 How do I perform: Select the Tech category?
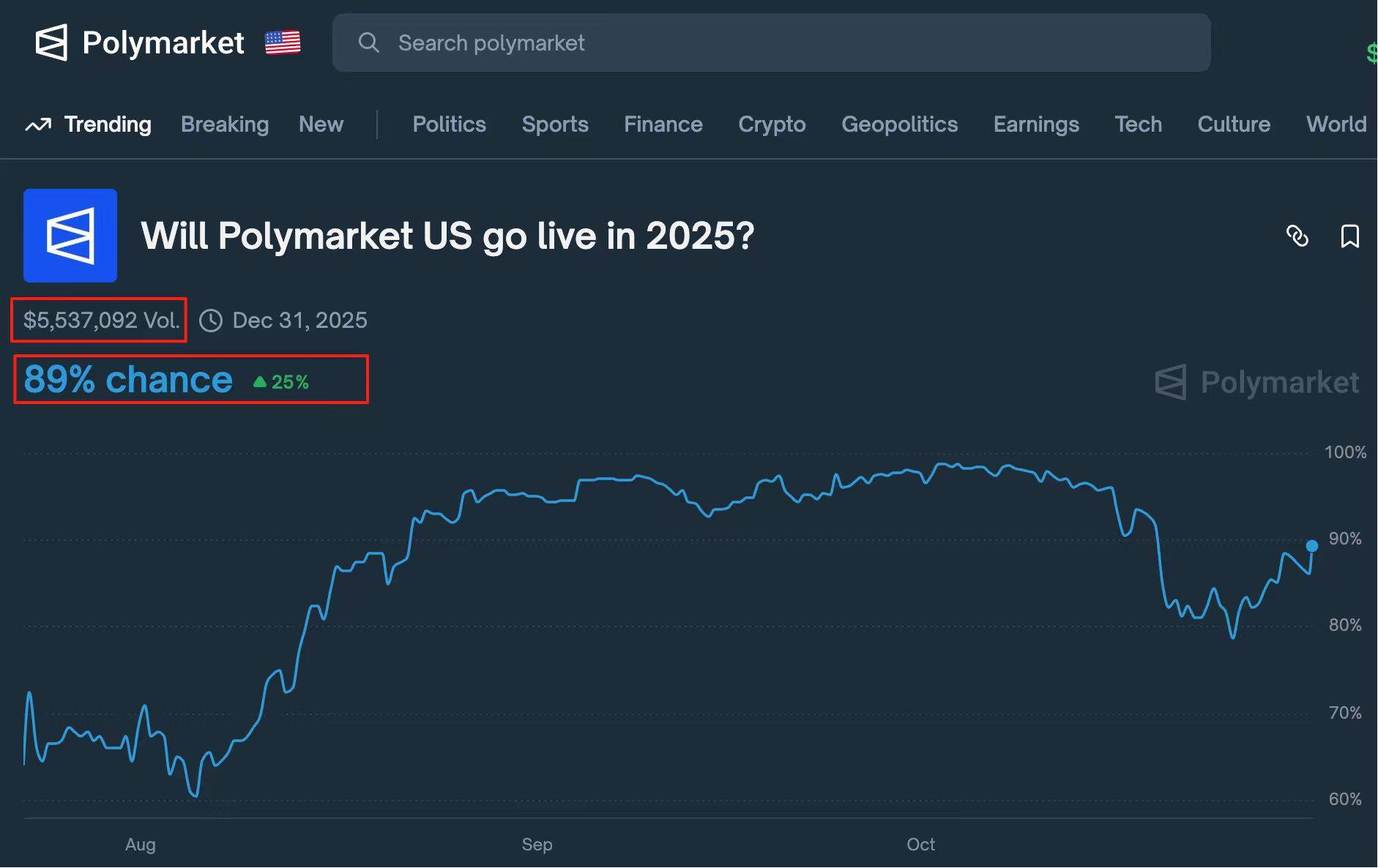[1138, 124]
